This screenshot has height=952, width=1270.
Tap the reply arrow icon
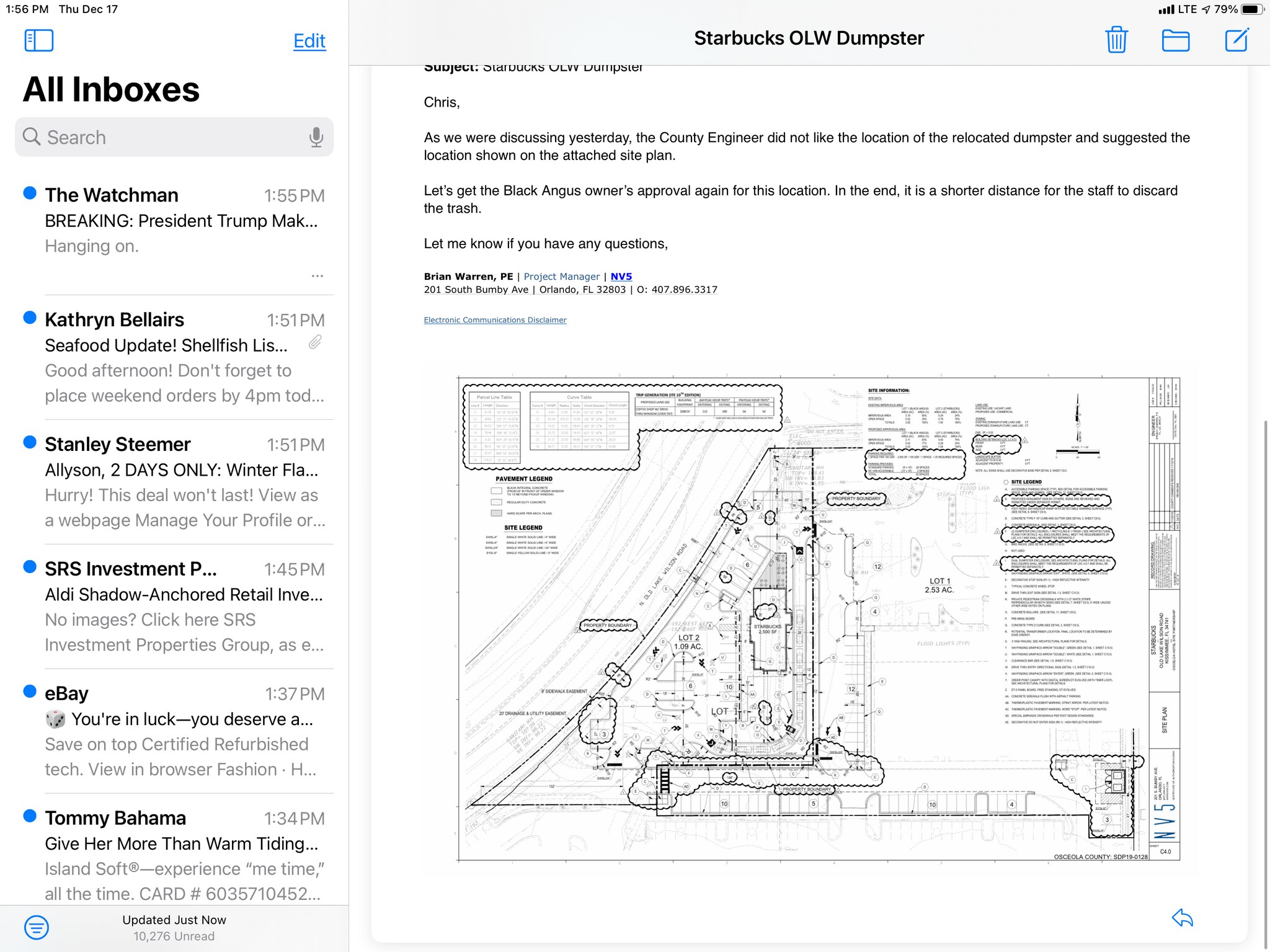click(x=1183, y=917)
